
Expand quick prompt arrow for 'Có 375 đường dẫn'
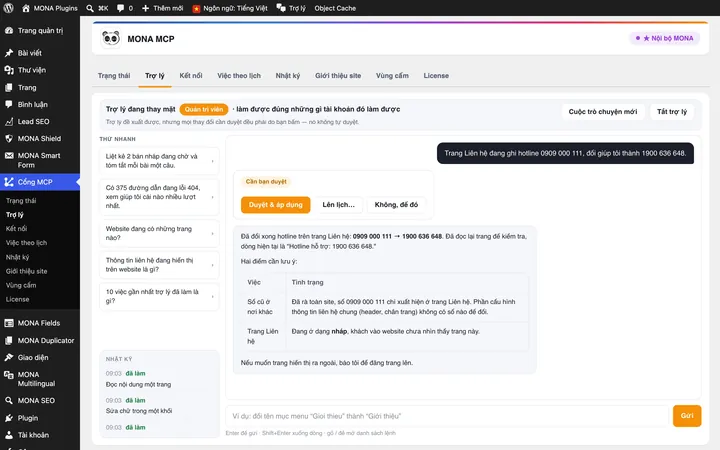(212, 197)
